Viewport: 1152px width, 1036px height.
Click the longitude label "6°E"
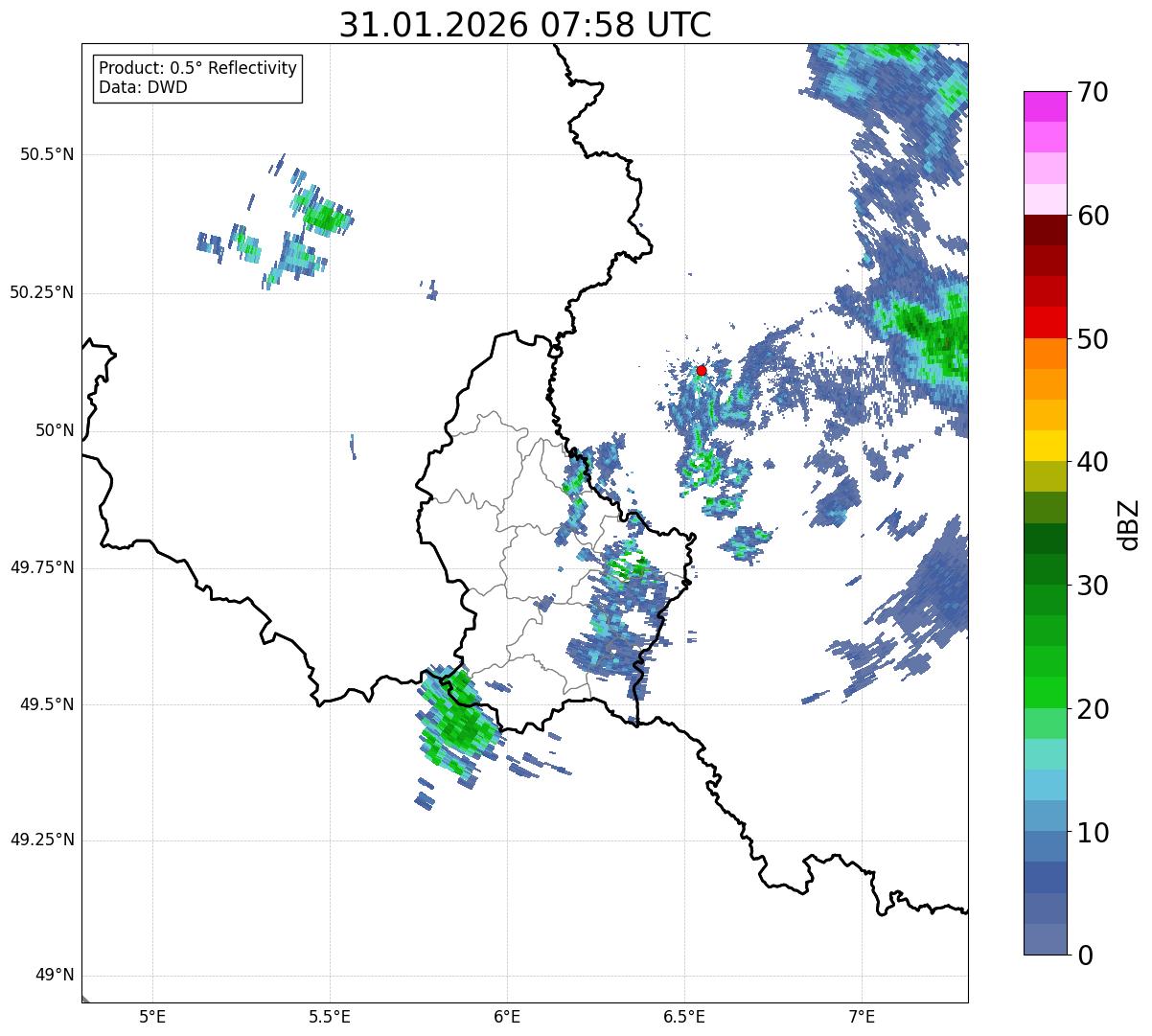click(507, 1016)
